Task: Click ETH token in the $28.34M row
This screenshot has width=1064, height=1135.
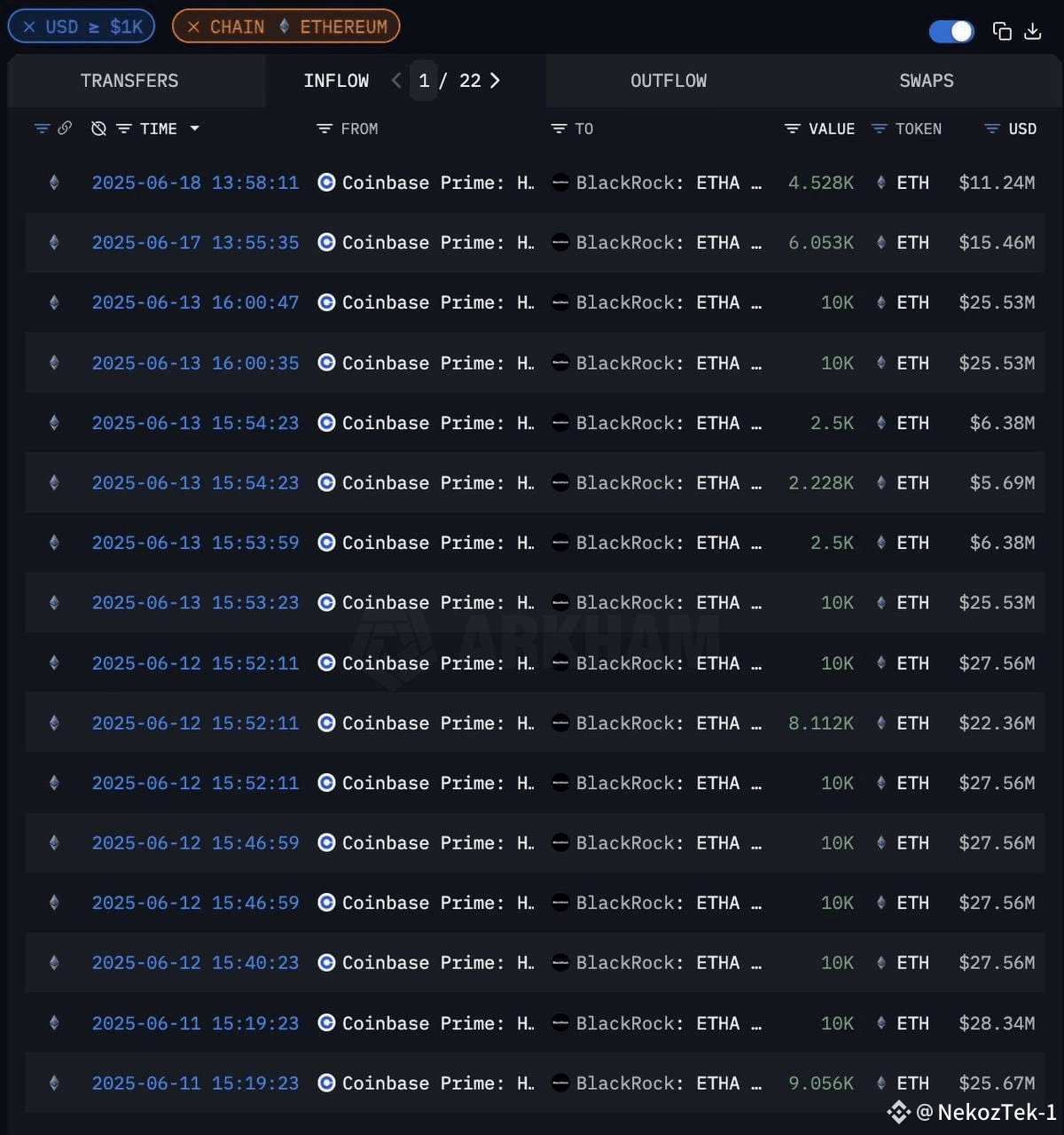Action: coord(904,1023)
